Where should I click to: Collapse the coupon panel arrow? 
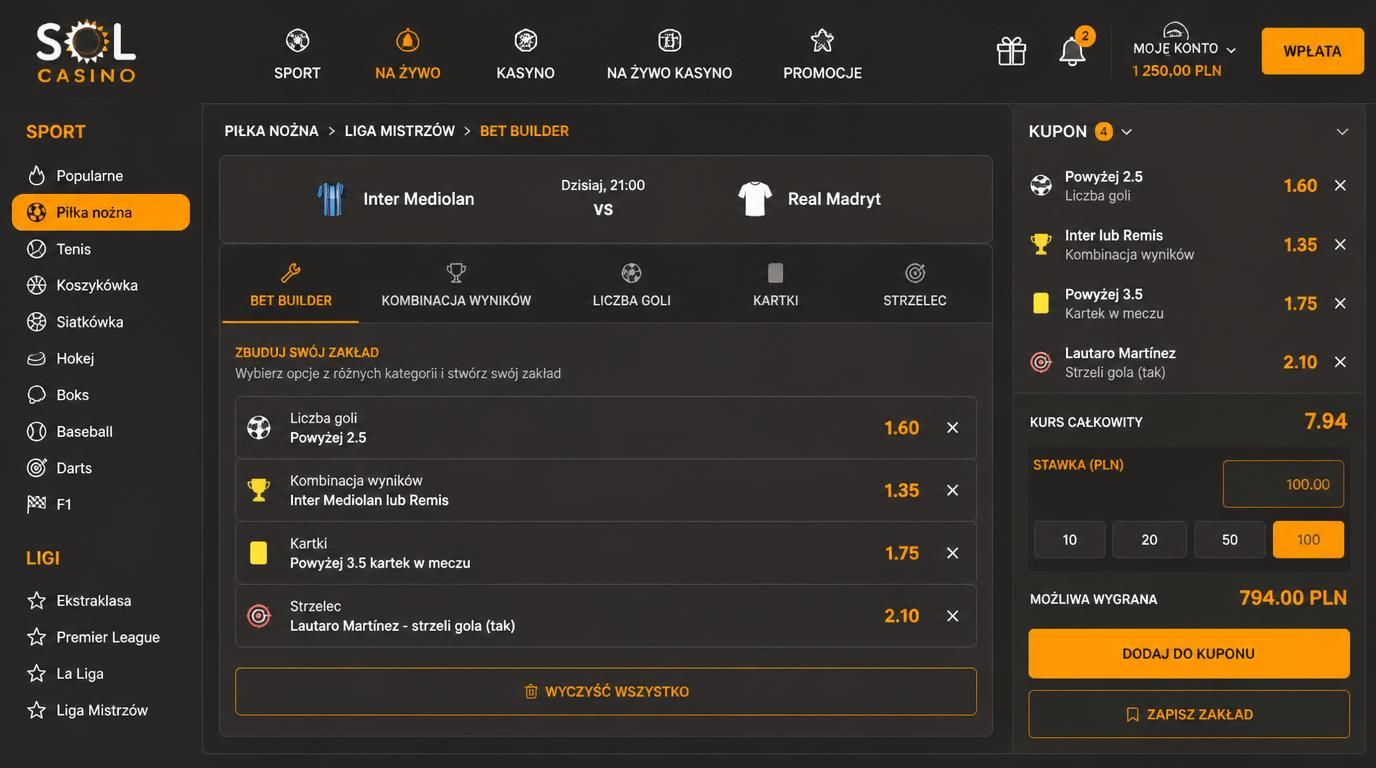(1342, 132)
